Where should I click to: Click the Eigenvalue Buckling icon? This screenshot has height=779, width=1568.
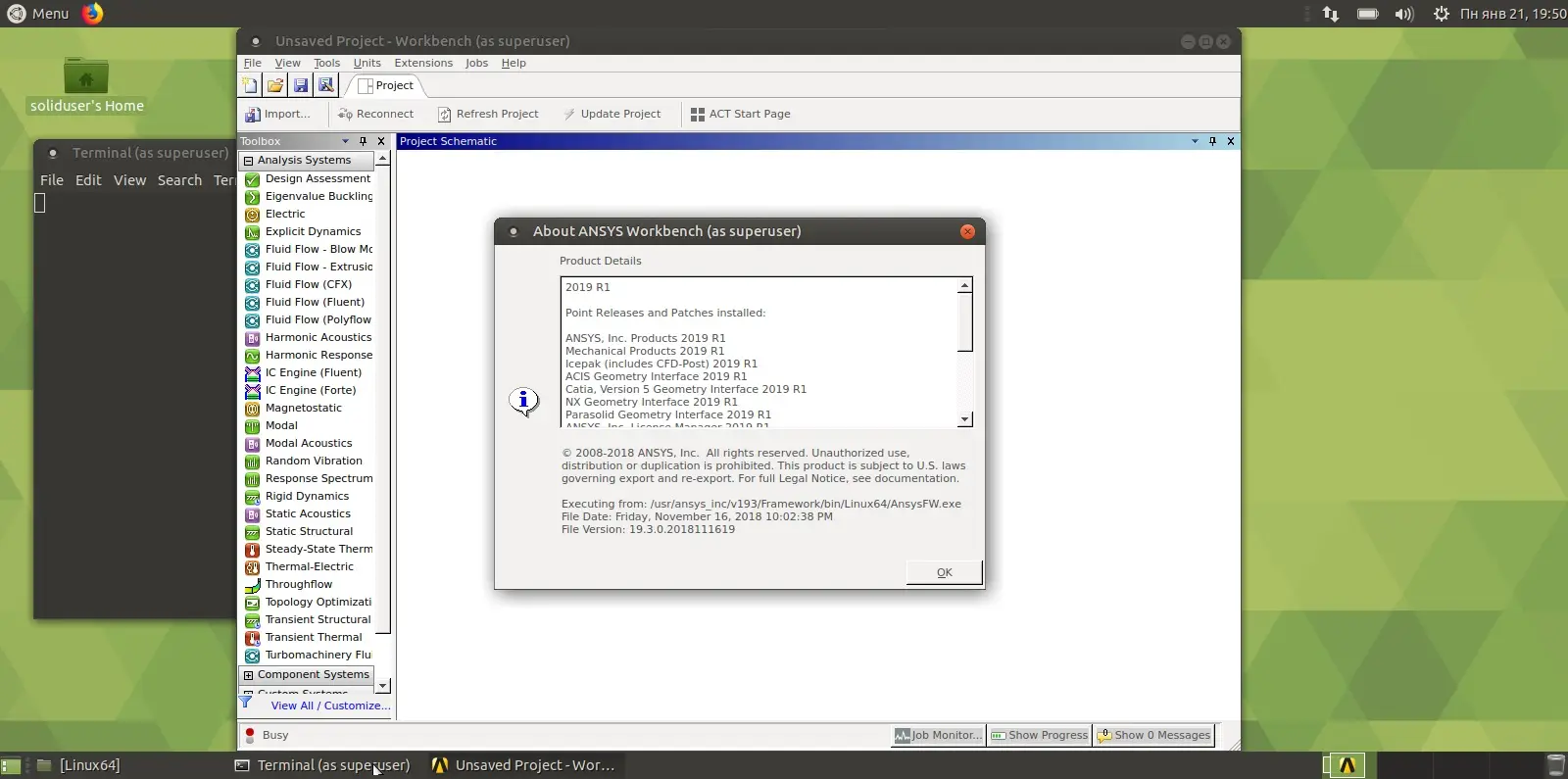[252, 197]
